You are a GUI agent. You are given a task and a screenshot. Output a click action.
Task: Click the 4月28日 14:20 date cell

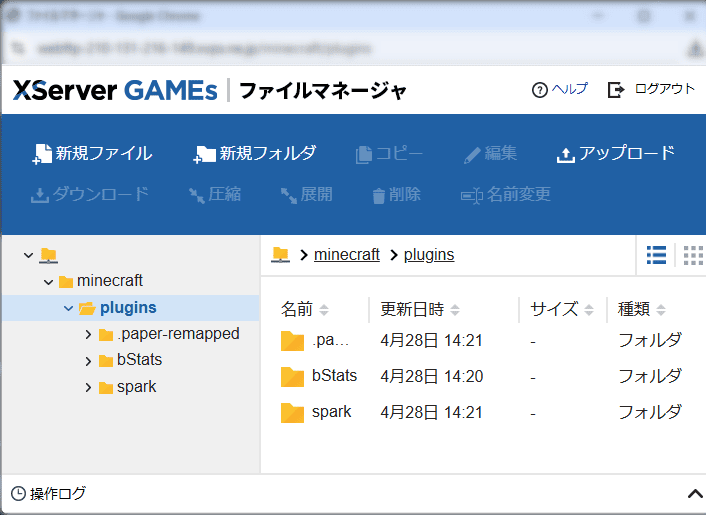pos(431,376)
